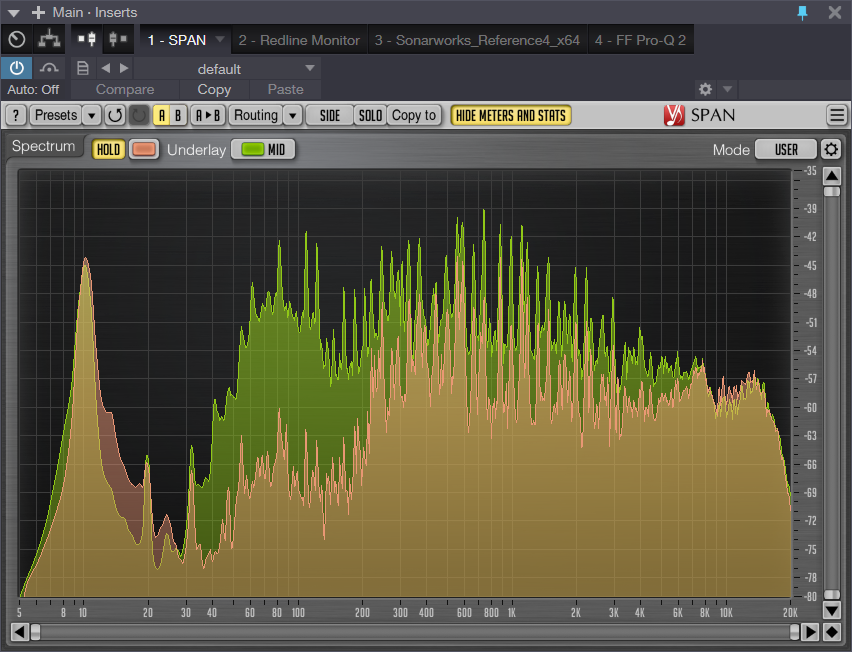Switch to the 2 - Redline Monitor tab
This screenshot has width=852, height=652.
click(x=299, y=40)
